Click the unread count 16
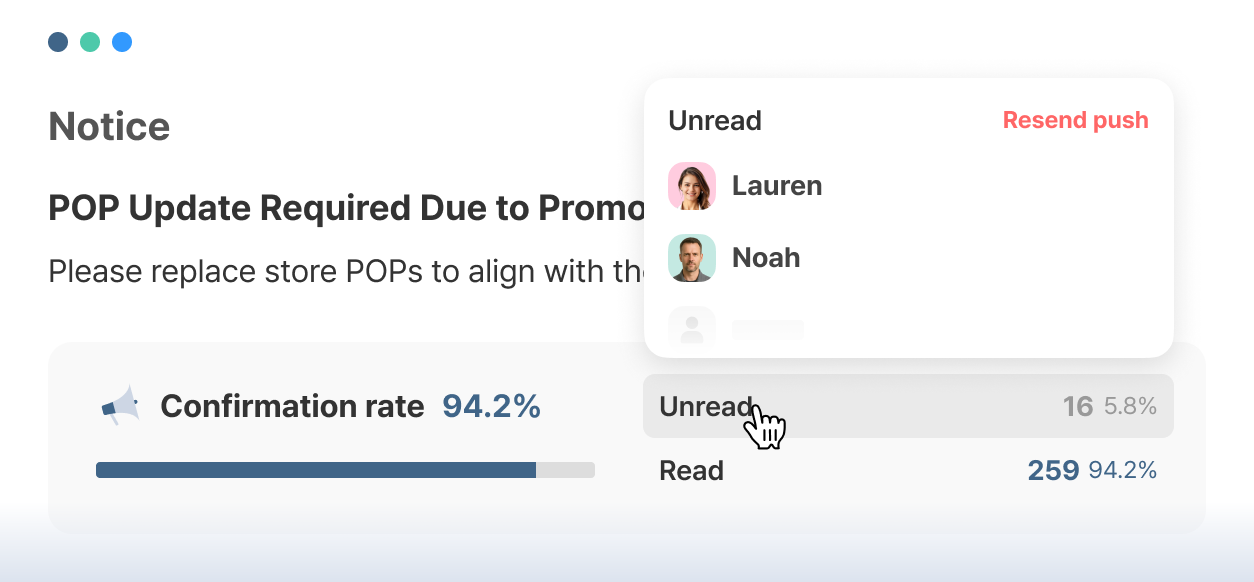Image resolution: width=1254 pixels, height=582 pixels. (x=1078, y=406)
